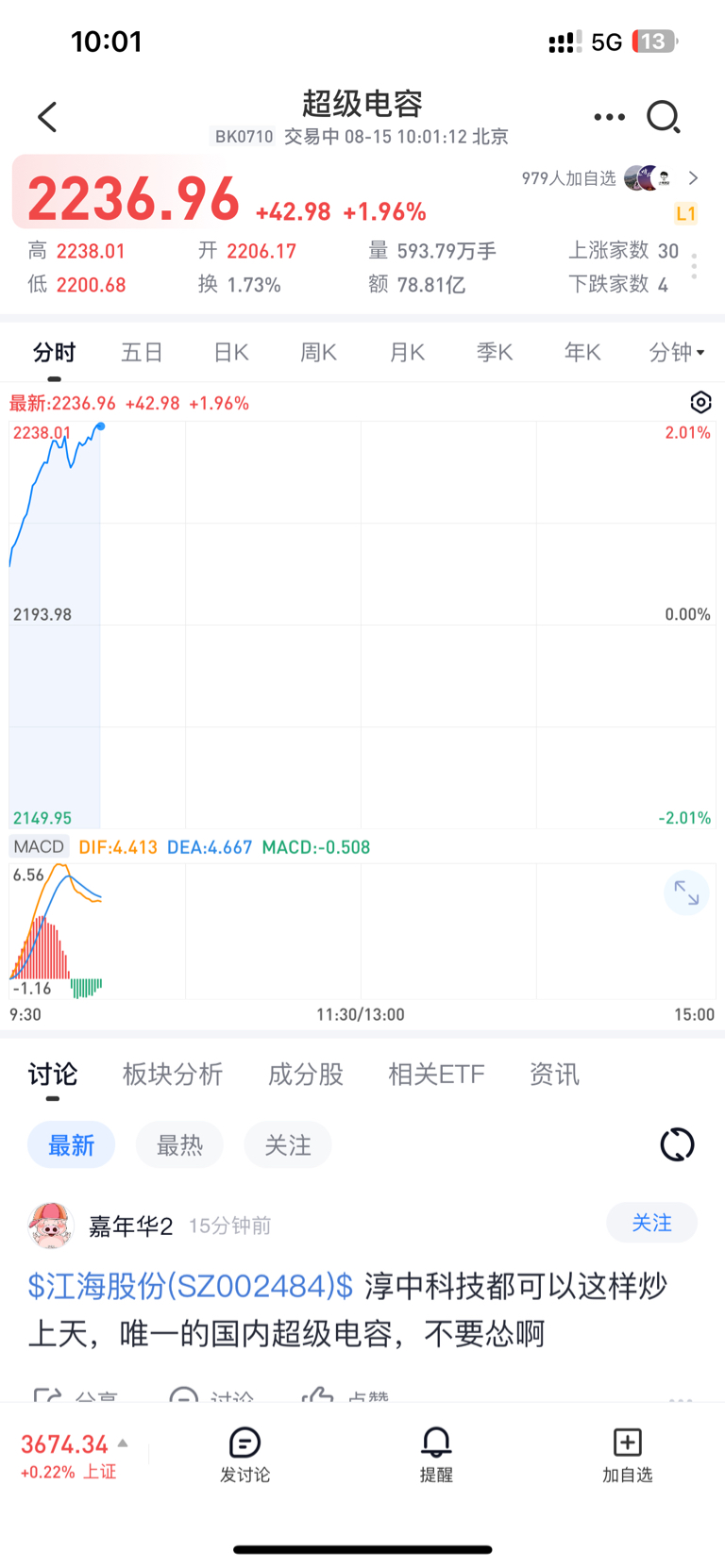Open the 分钟 interval dropdown

pos(677,353)
